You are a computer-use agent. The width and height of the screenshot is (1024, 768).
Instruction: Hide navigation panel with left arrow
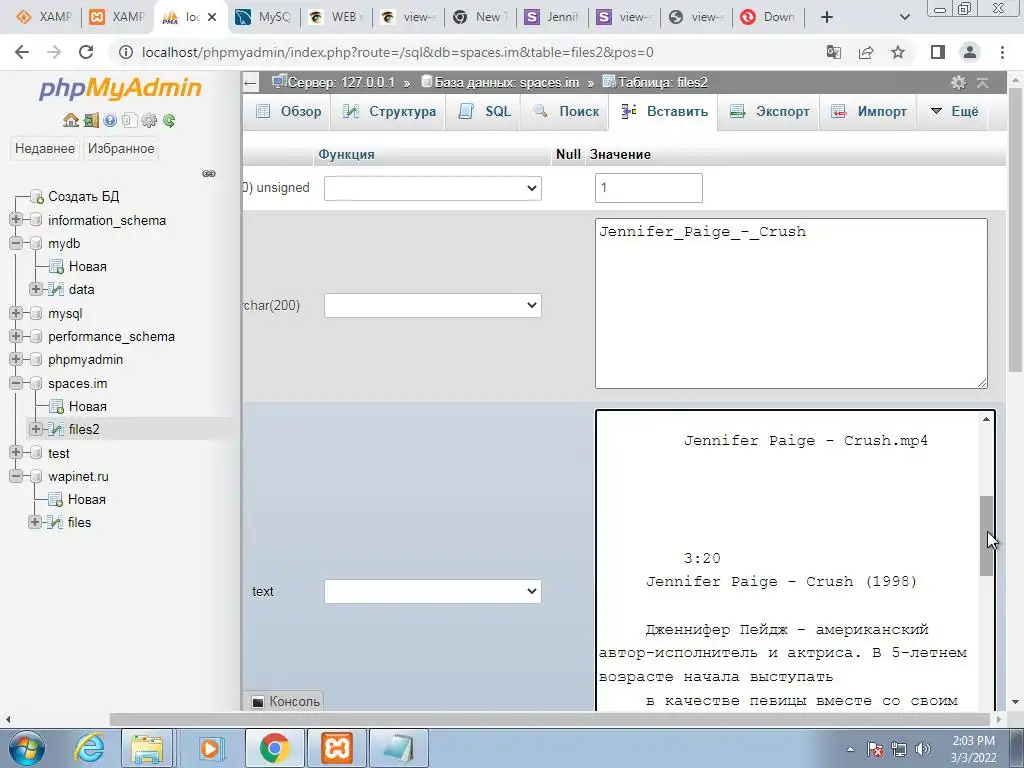(250, 82)
